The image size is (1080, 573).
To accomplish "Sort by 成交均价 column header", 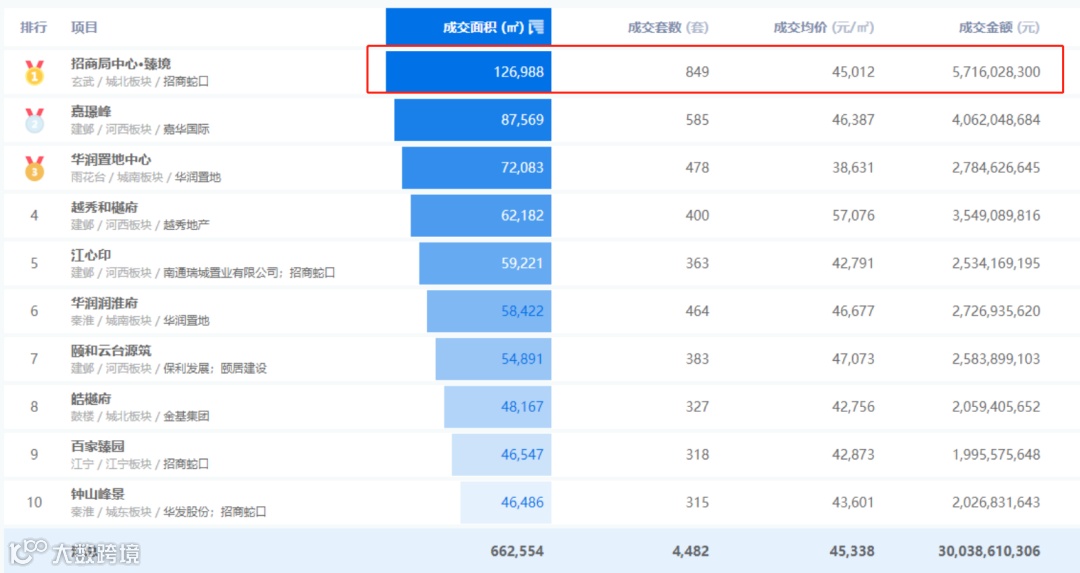I will 824,28.
